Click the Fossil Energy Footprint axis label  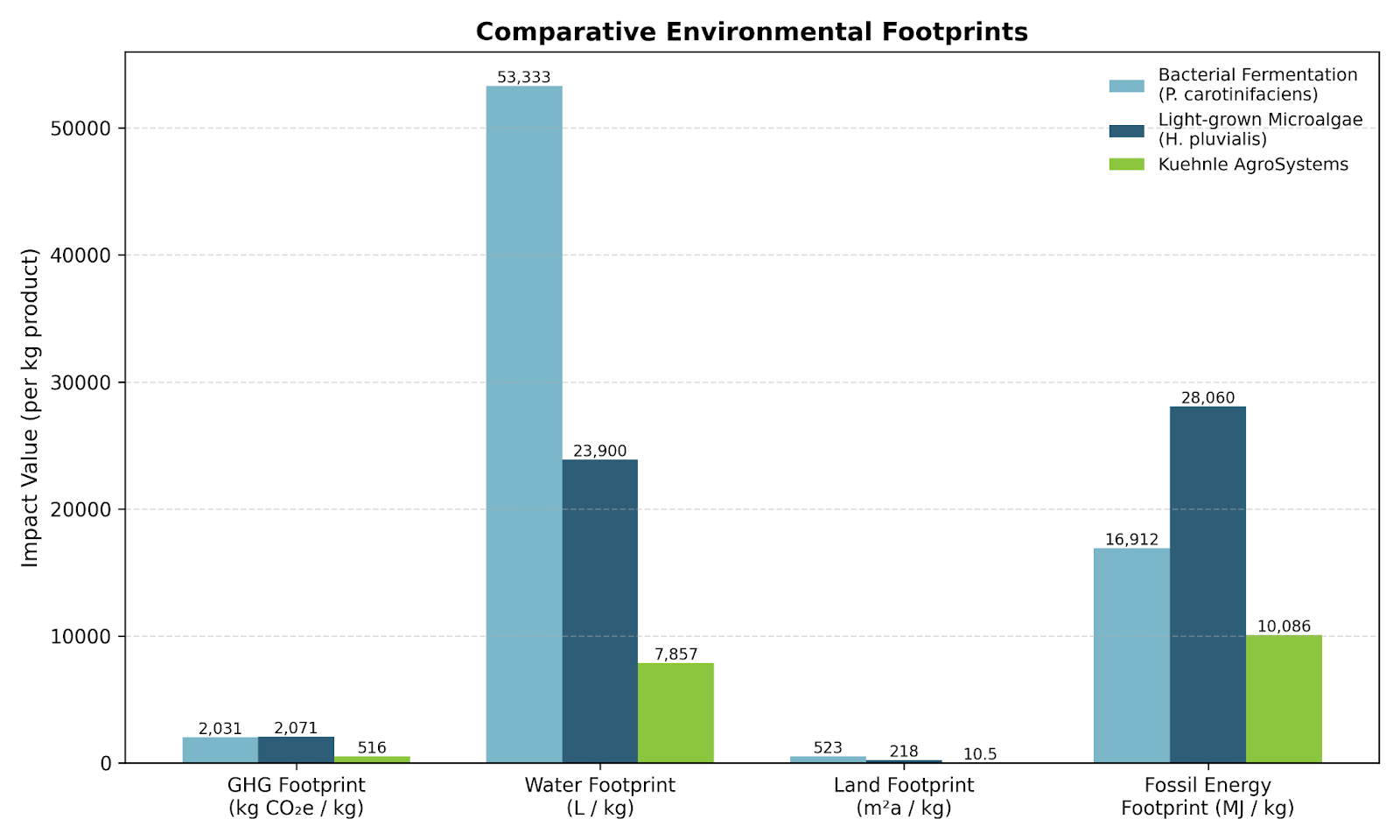click(x=1207, y=796)
